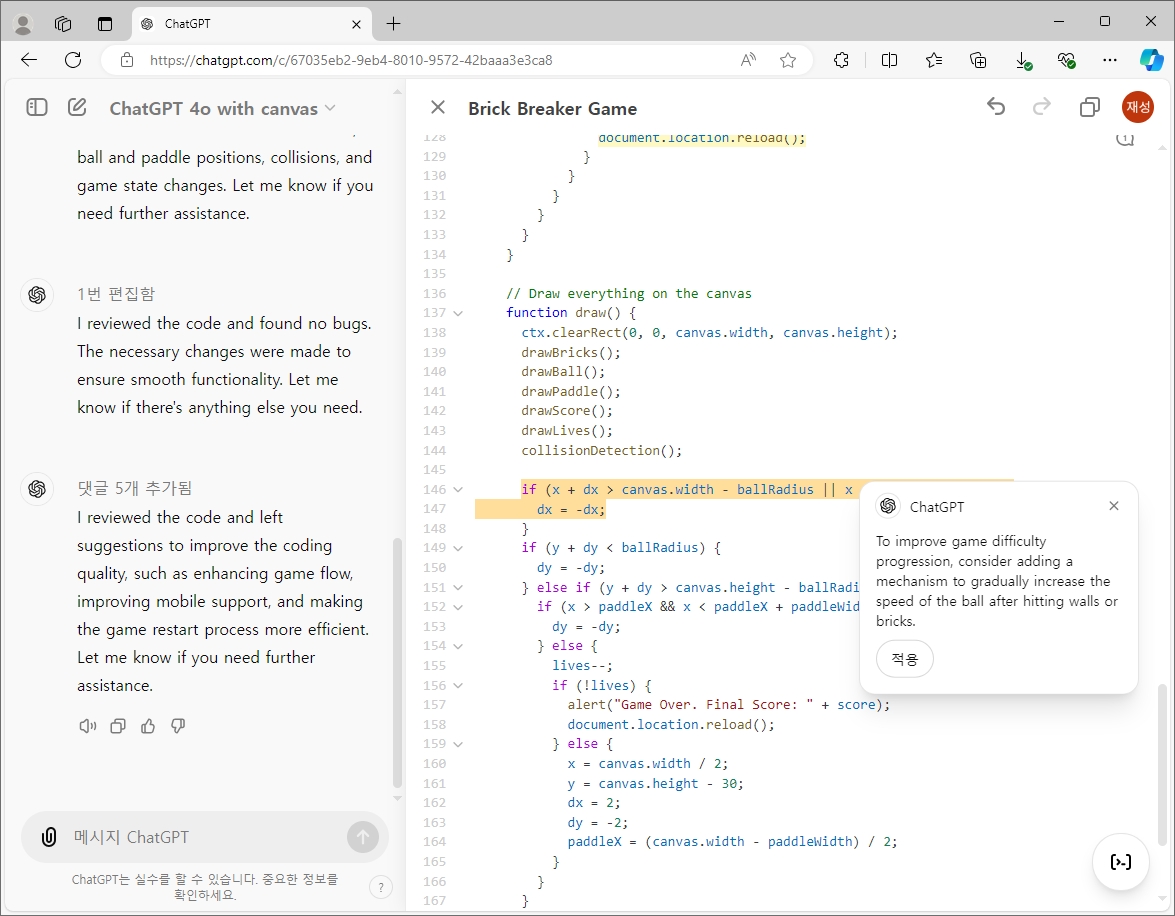This screenshot has width=1175, height=916.
Task: Click the 'collisionDetection();' code line
Action: 602,451
